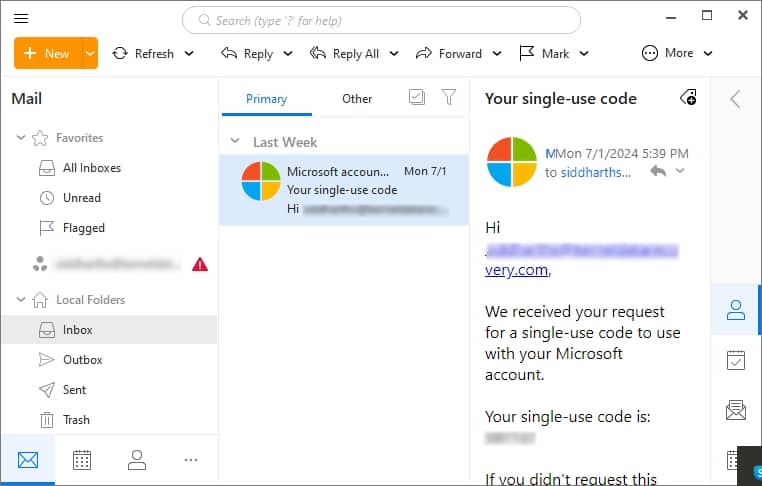Expand message header actions chevron
This screenshot has width=762, height=486.
coord(680,171)
